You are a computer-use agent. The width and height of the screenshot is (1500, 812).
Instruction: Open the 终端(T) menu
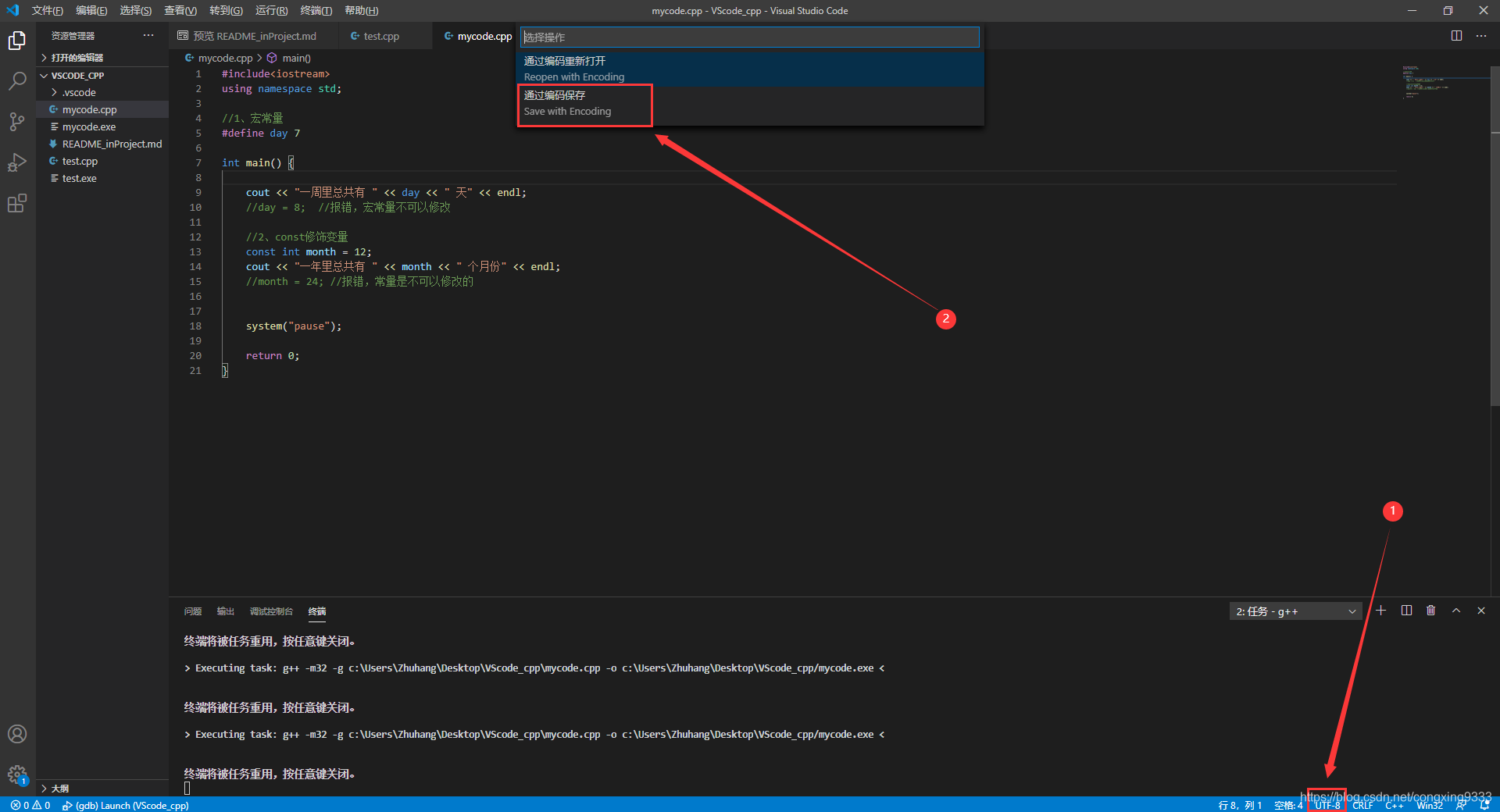click(x=316, y=10)
